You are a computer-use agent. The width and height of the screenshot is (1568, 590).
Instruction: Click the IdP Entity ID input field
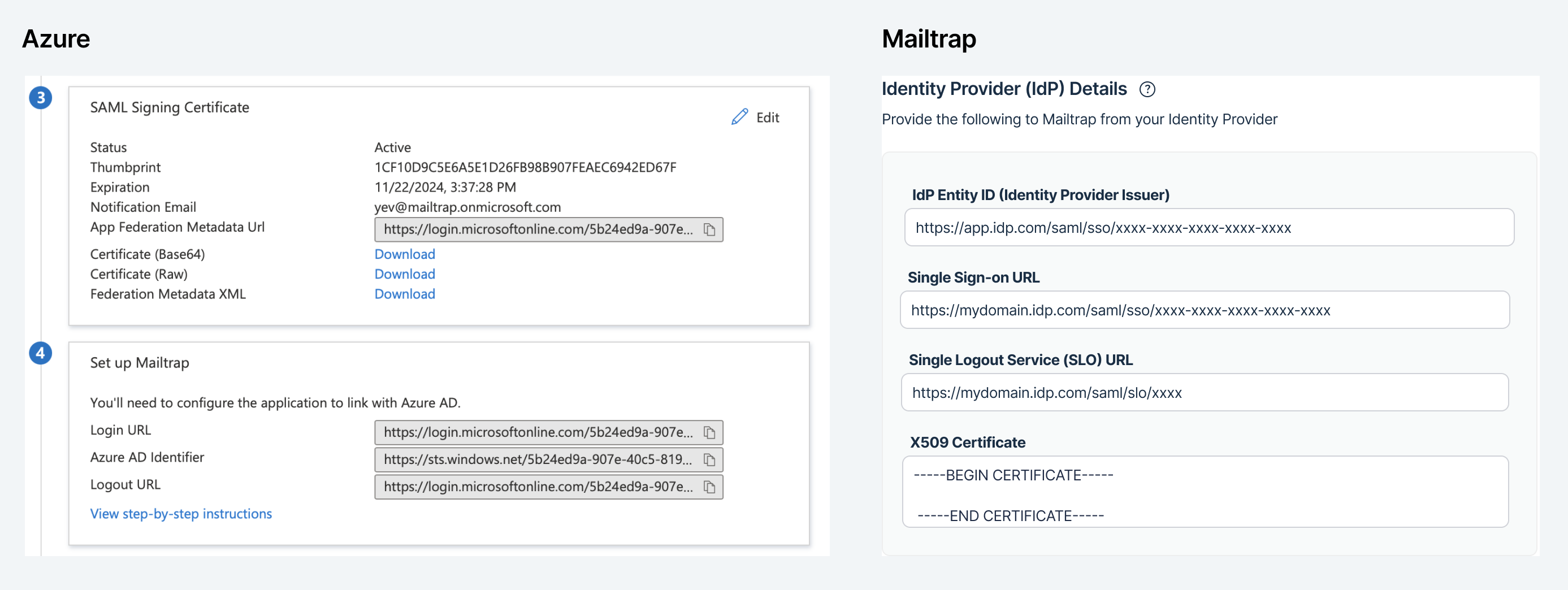coord(1209,228)
